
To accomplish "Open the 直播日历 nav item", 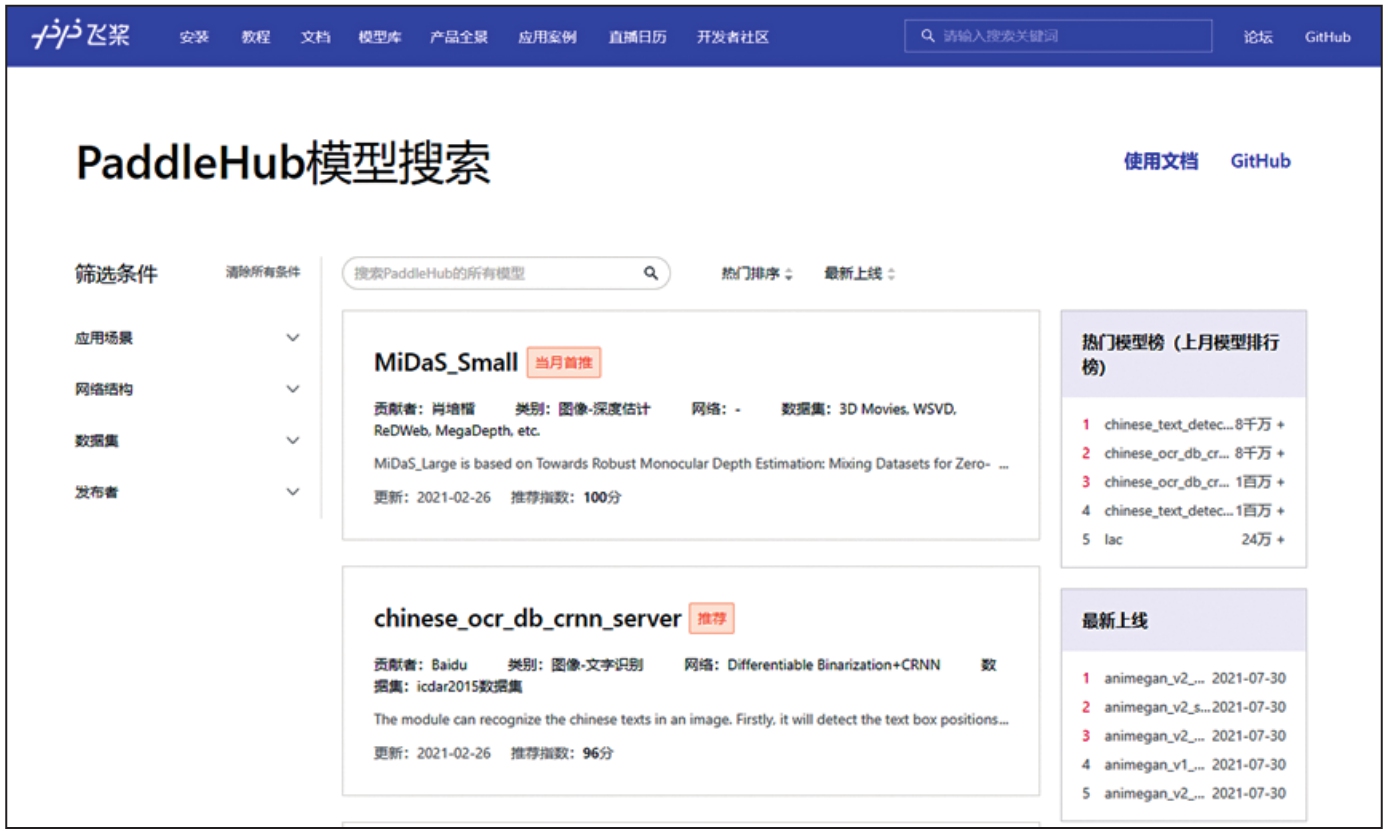I will pyautogui.click(x=638, y=37).
